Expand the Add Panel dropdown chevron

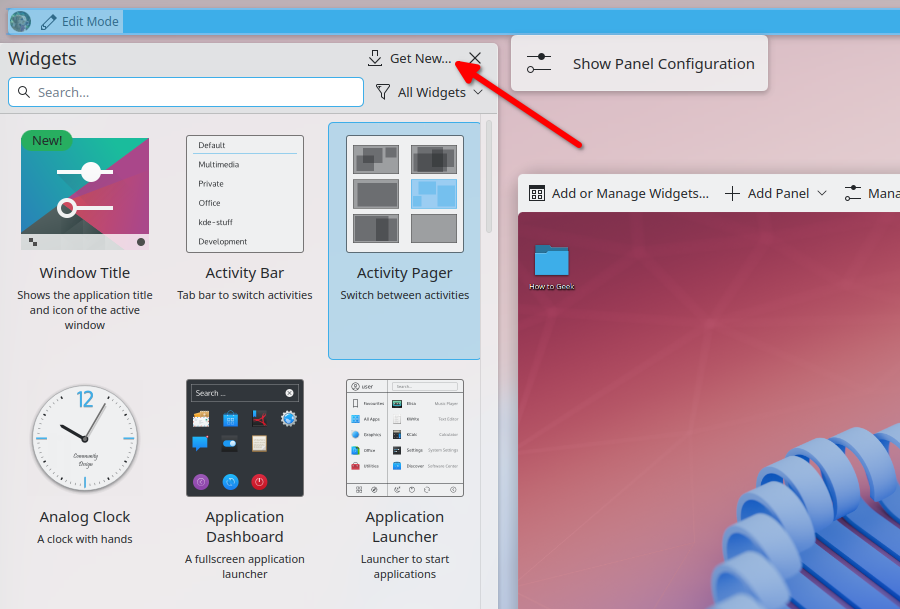click(x=822, y=193)
